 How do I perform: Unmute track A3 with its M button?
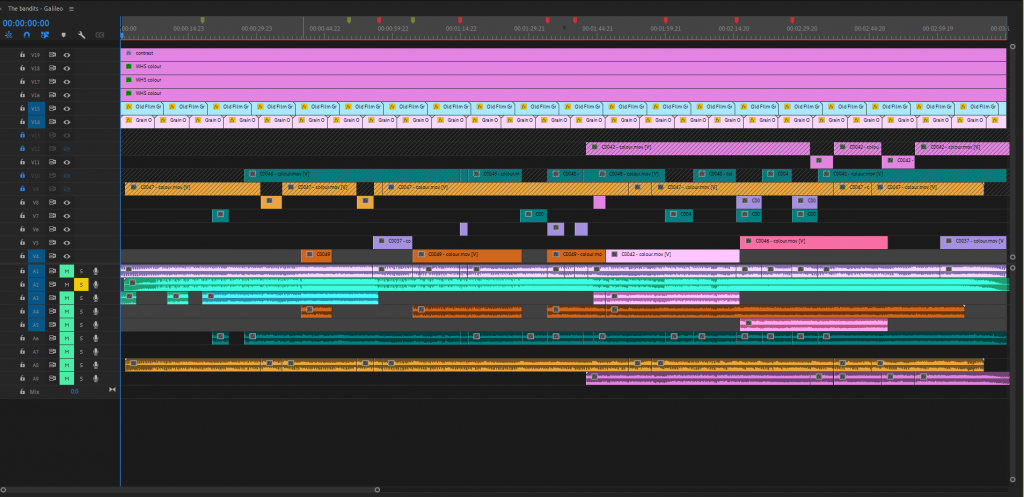tap(66, 298)
